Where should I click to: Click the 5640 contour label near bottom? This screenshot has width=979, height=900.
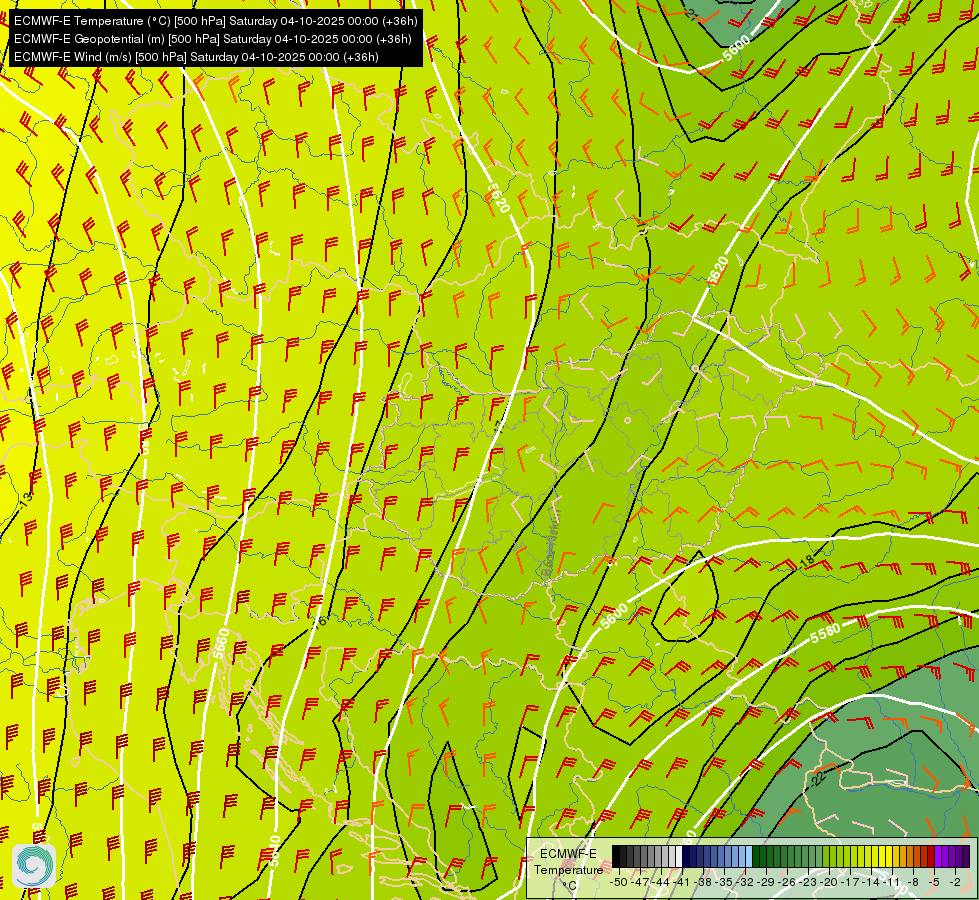point(275,851)
